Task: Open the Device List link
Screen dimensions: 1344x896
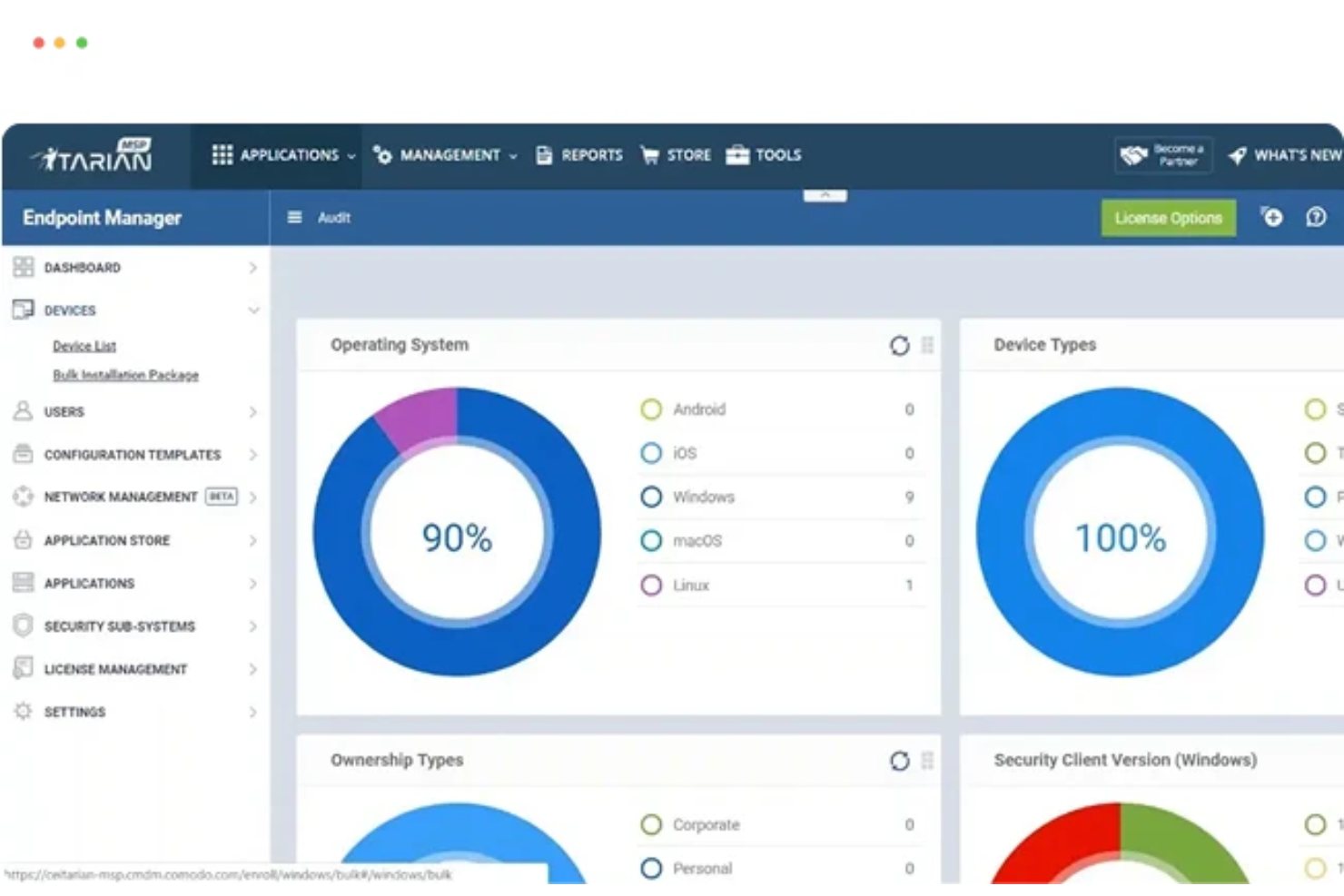Action: [x=84, y=345]
